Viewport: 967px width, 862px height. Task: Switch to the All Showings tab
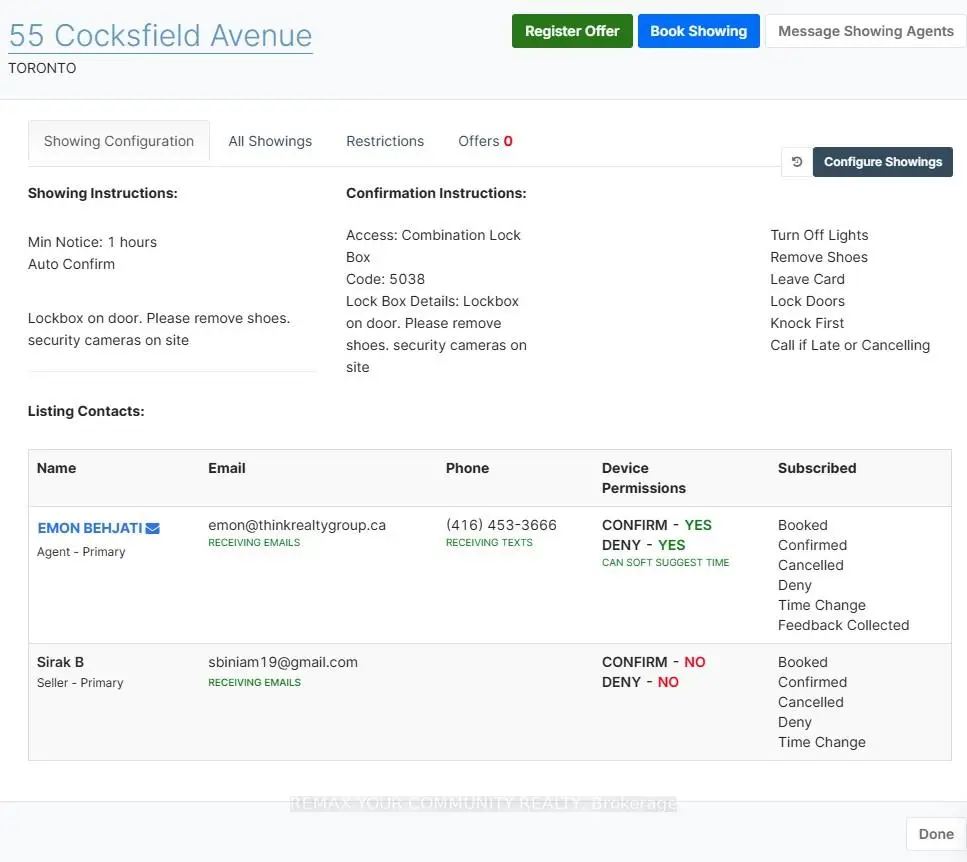[270, 141]
